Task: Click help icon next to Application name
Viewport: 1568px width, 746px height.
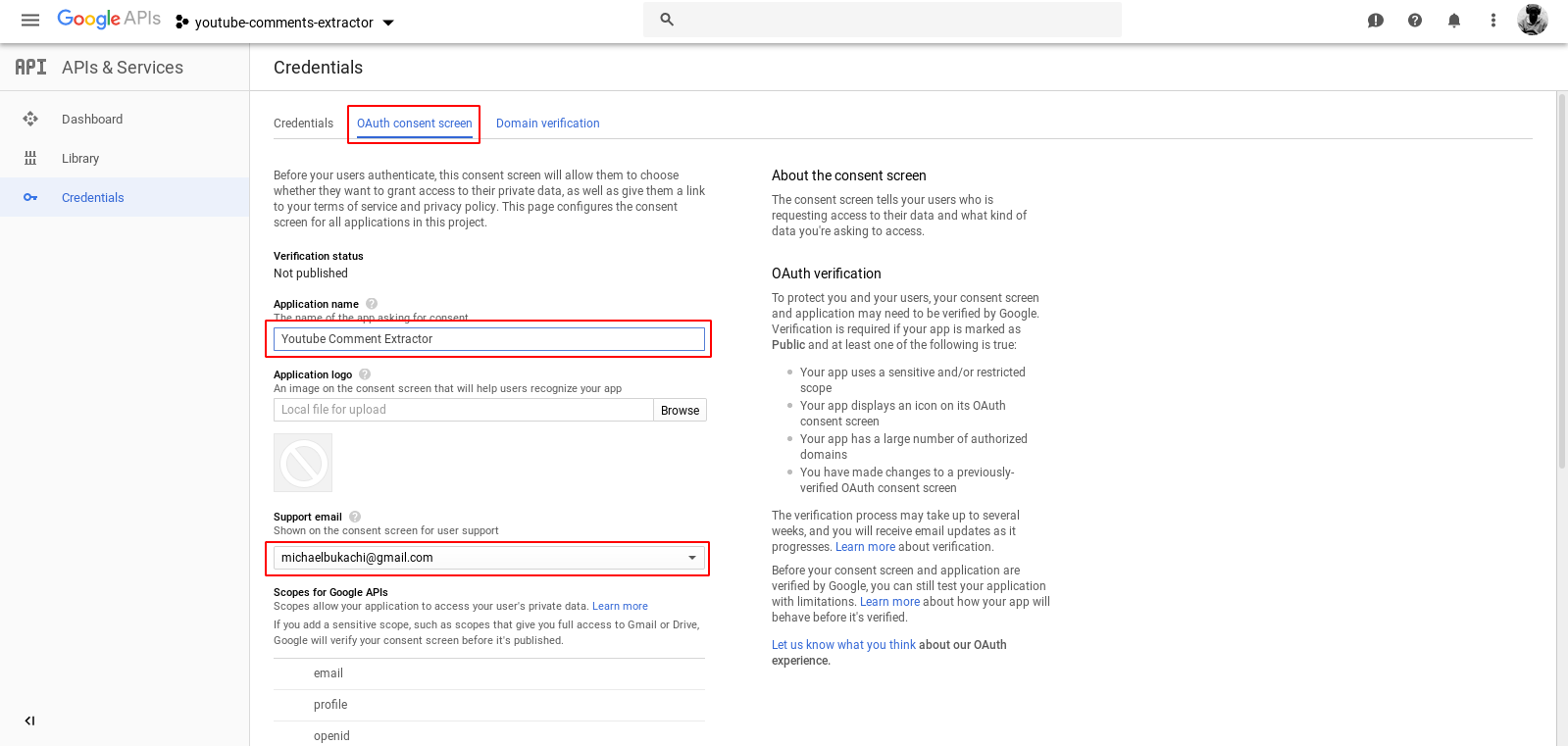Action: (x=372, y=304)
